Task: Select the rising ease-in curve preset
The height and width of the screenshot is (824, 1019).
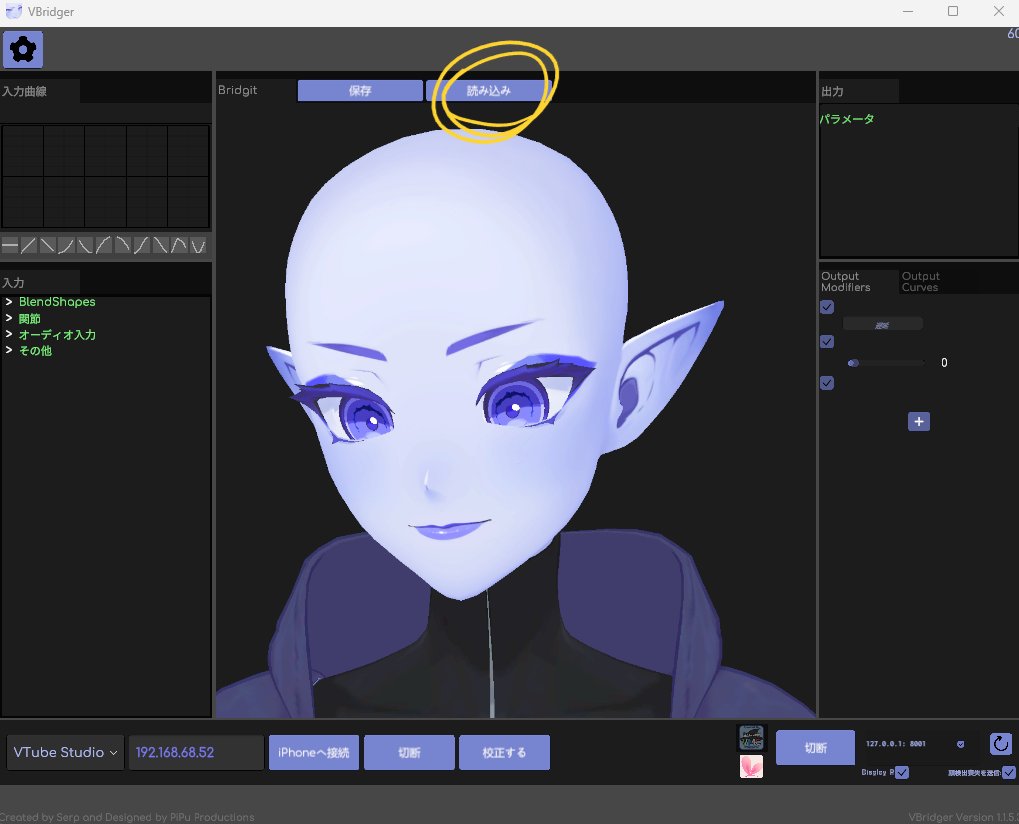Action: [66, 246]
